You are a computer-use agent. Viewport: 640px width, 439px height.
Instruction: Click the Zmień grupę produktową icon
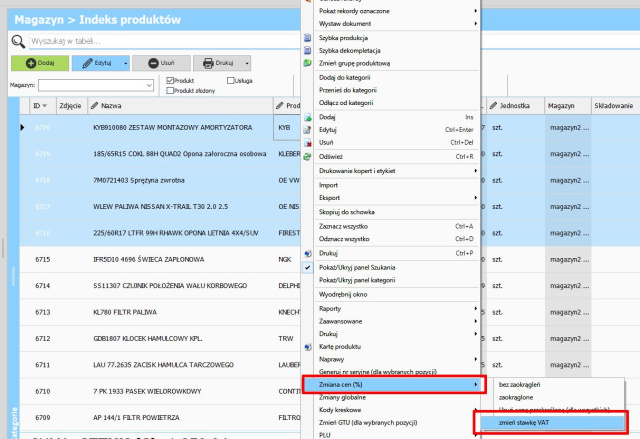[308, 63]
